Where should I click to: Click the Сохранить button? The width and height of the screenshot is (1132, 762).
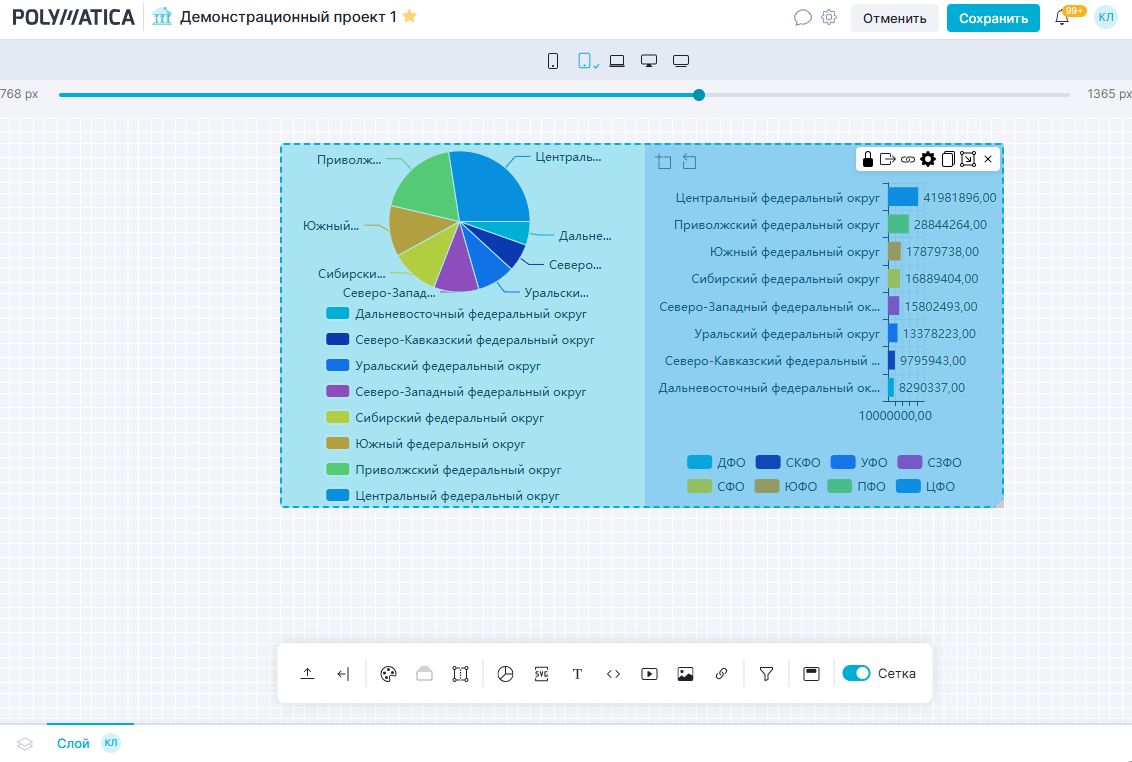click(x=992, y=18)
